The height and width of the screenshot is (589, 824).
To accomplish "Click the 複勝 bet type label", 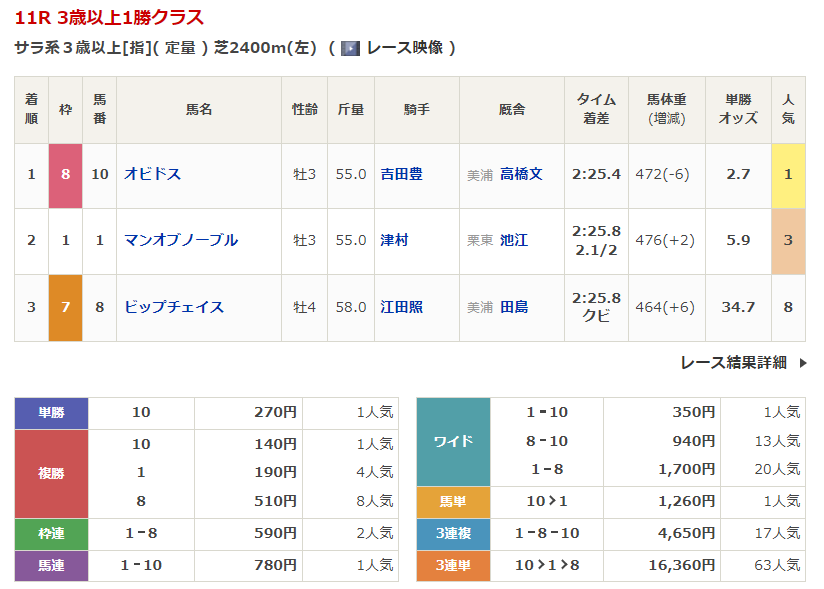I will pyautogui.click(x=52, y=473).
